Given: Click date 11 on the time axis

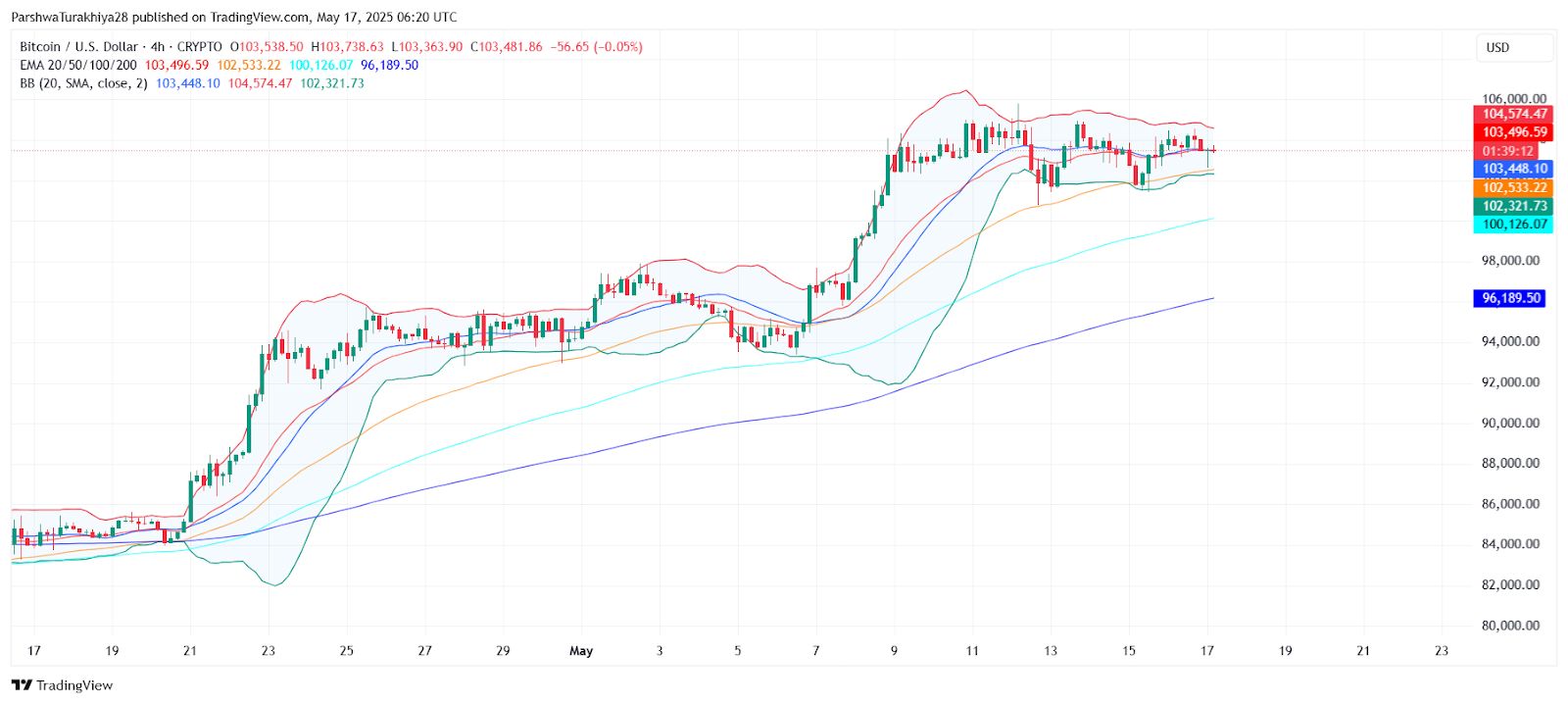Looking at the screenshot, I should [x=972, y=650].
